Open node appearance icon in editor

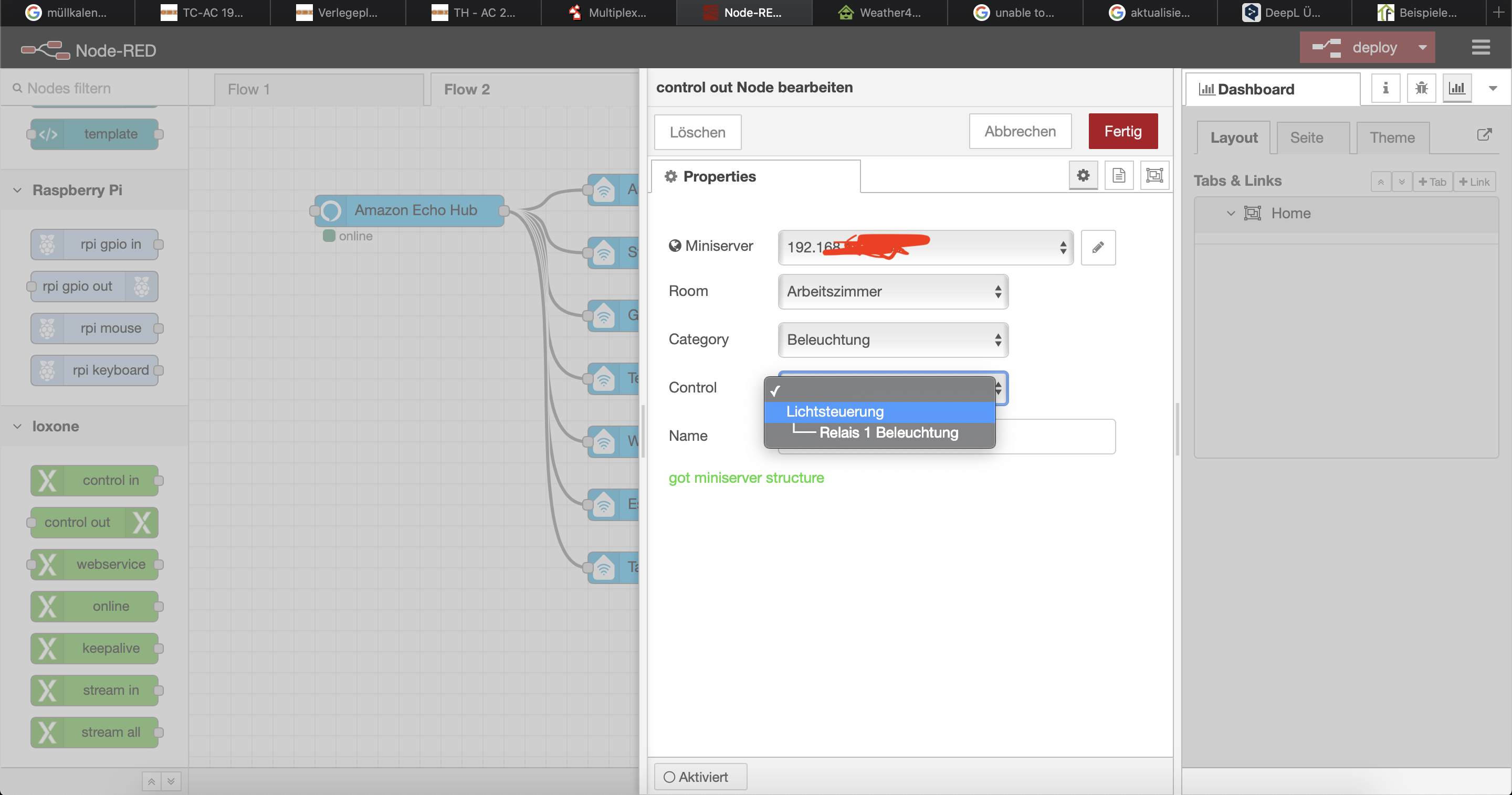(x=1154, y=175)
